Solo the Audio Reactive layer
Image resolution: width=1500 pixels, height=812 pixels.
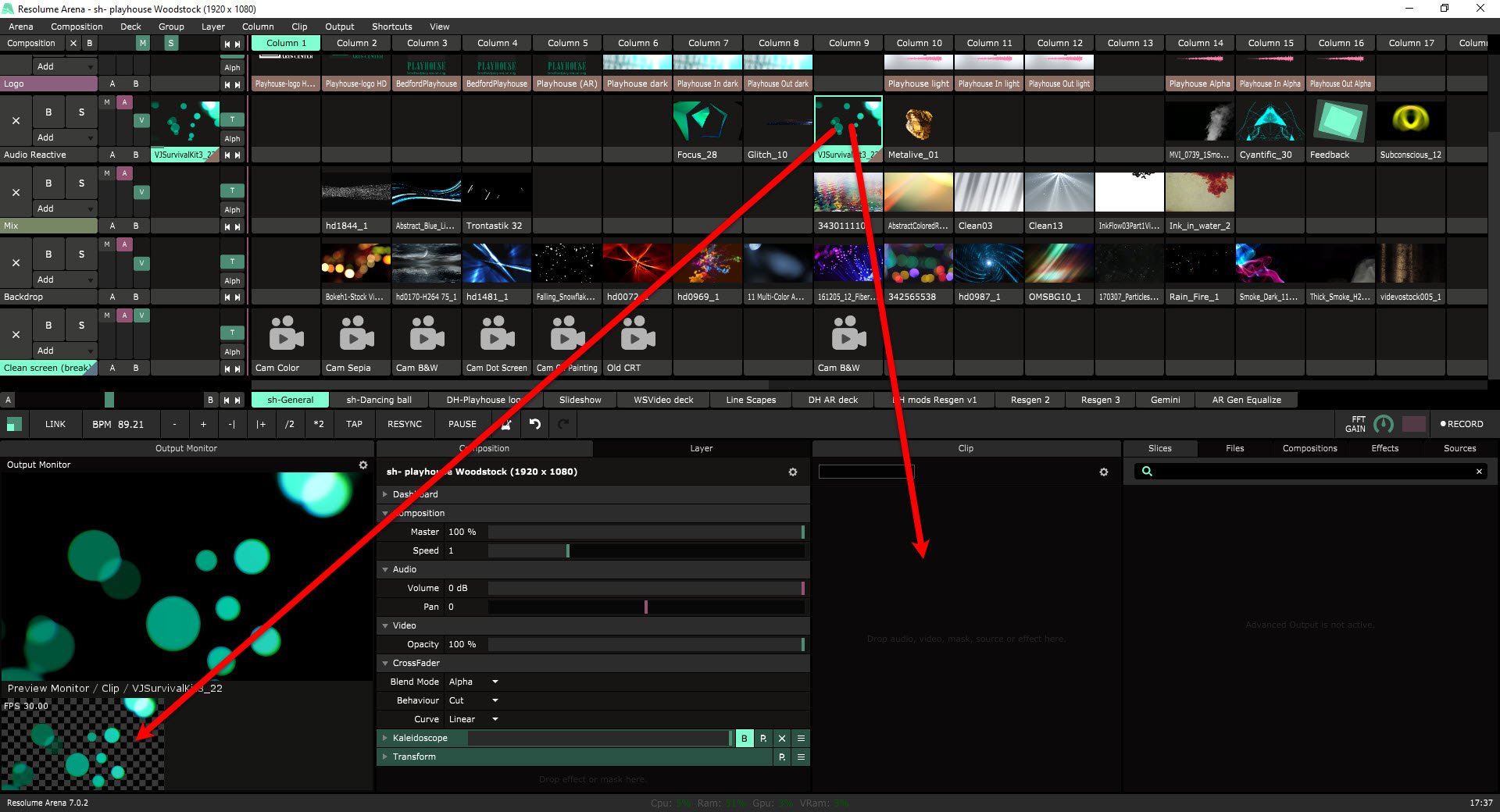(81, 112)
